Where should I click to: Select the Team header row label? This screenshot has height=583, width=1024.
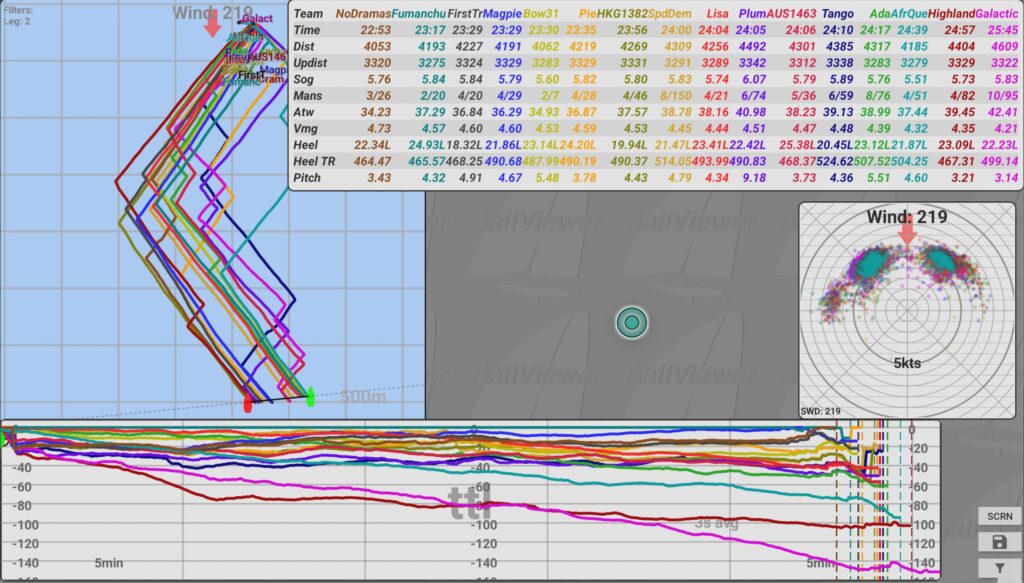point(308,14)
